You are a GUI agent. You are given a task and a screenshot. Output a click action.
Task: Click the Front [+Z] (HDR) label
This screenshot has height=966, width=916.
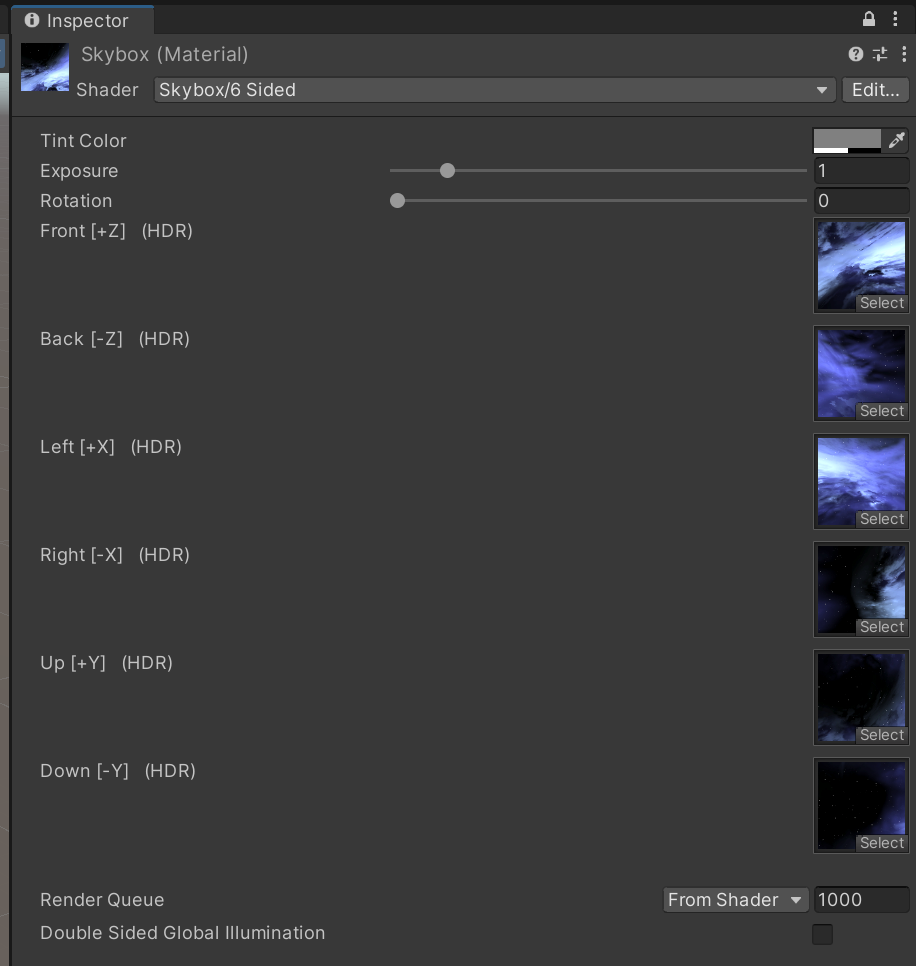(x=116, y=231)
